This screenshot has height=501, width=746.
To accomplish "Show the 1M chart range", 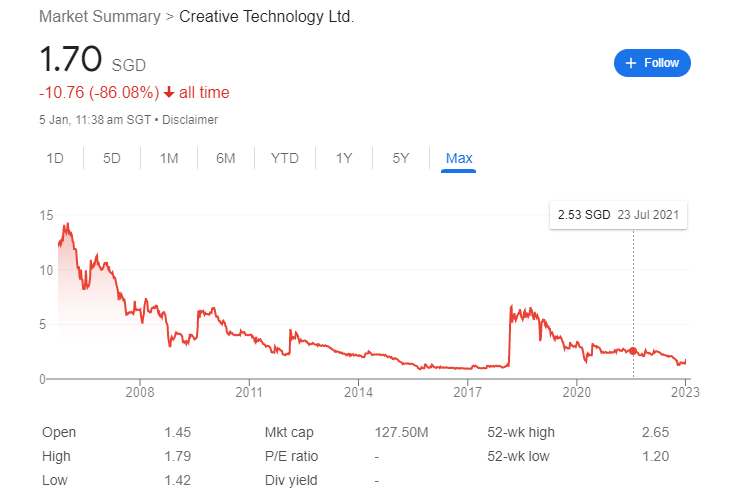I will [x=169, y=158].
